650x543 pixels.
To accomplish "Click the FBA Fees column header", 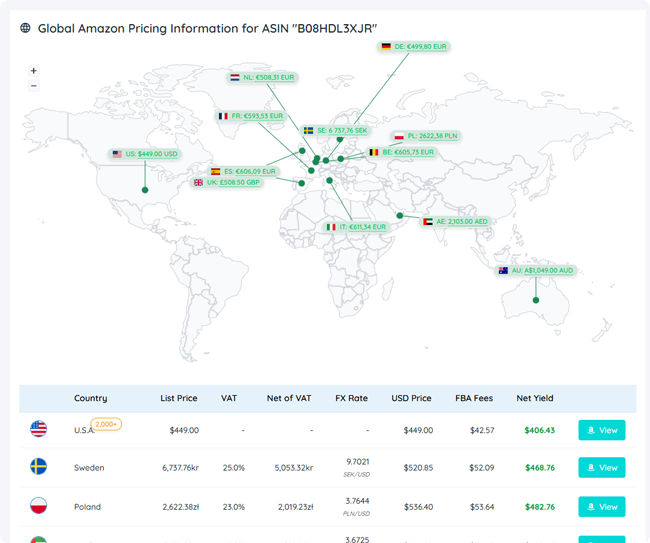I will tap(474, 398).
